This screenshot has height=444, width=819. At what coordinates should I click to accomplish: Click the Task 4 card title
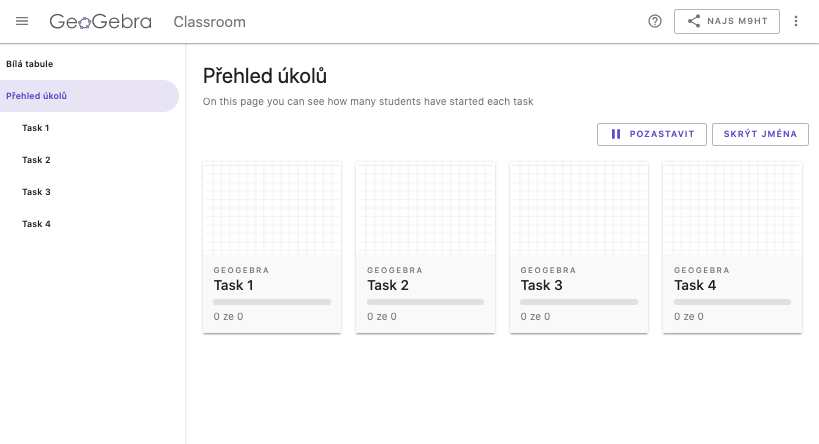point(695,285)
